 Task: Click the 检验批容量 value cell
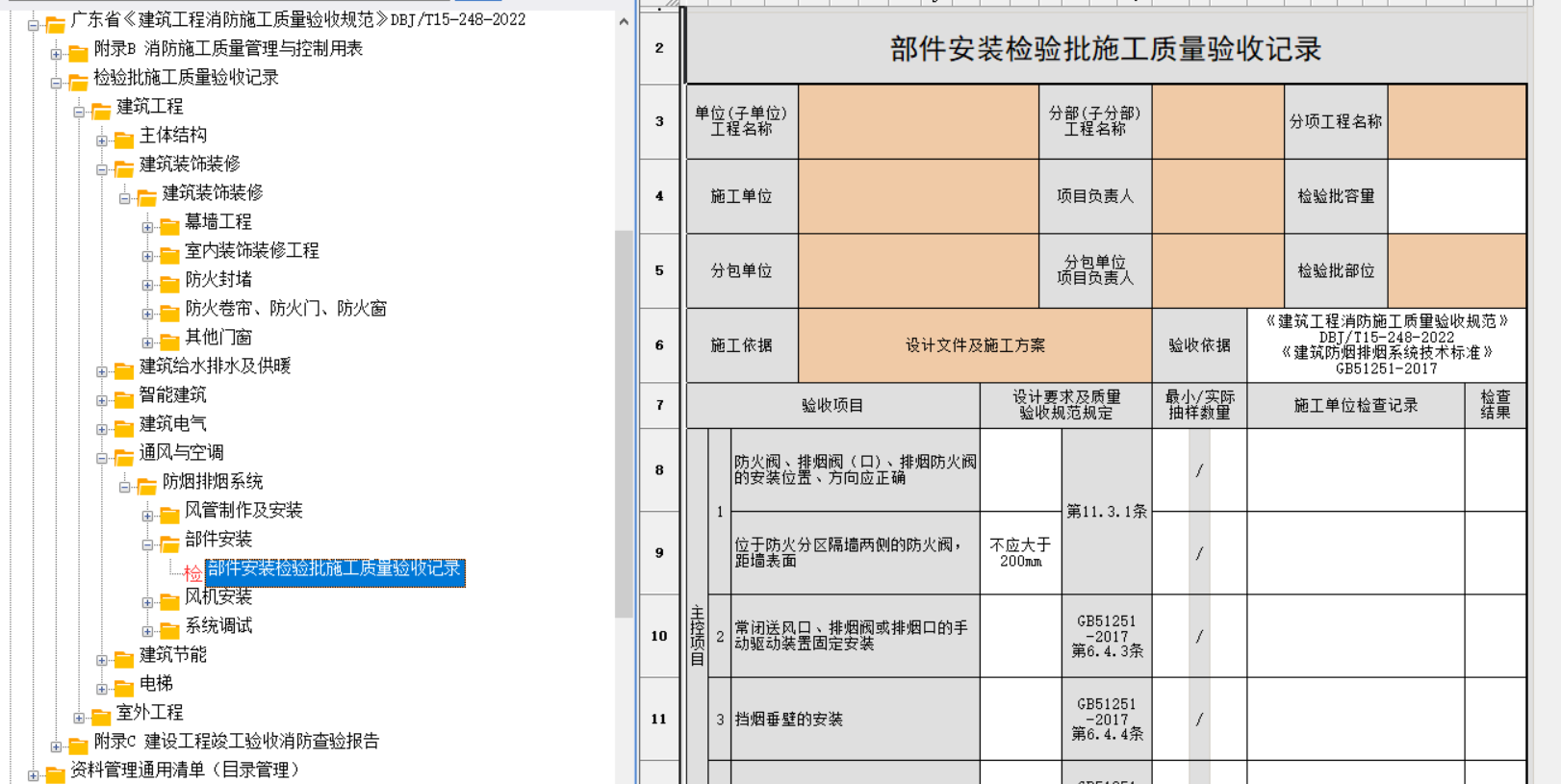[x=1456, y=196]
